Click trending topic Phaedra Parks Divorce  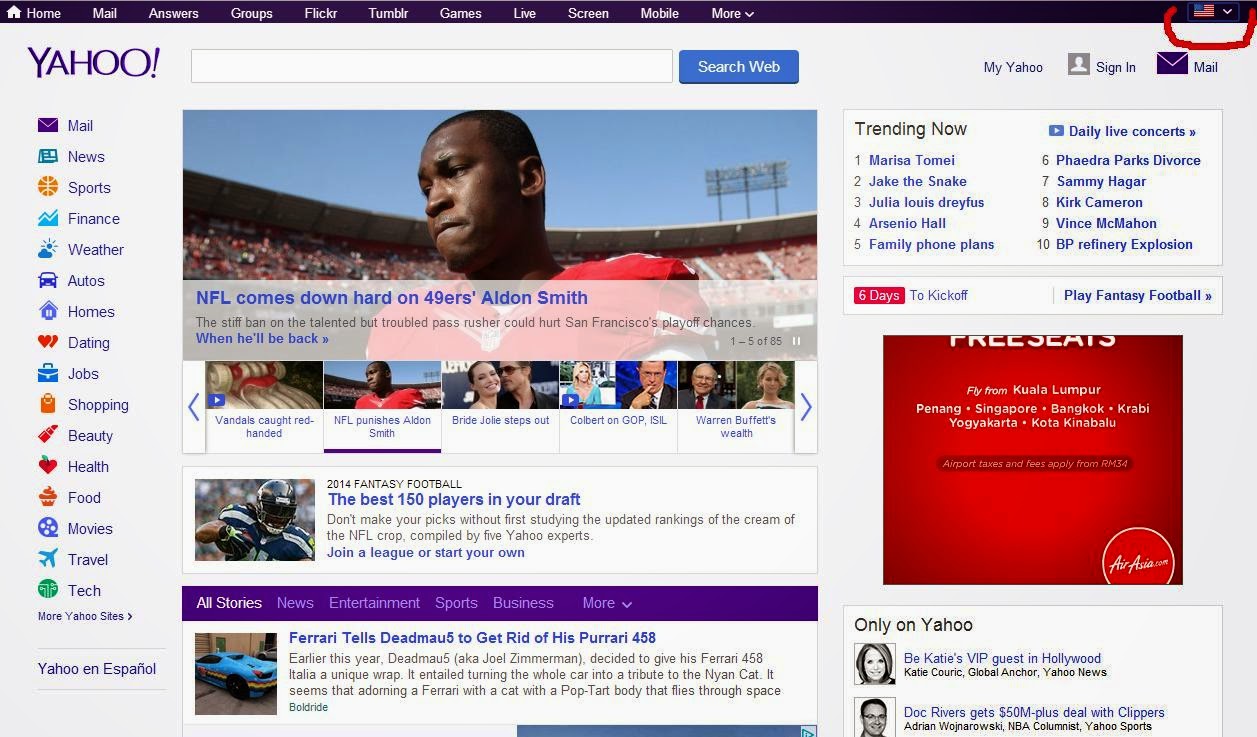pos(1128,160)
